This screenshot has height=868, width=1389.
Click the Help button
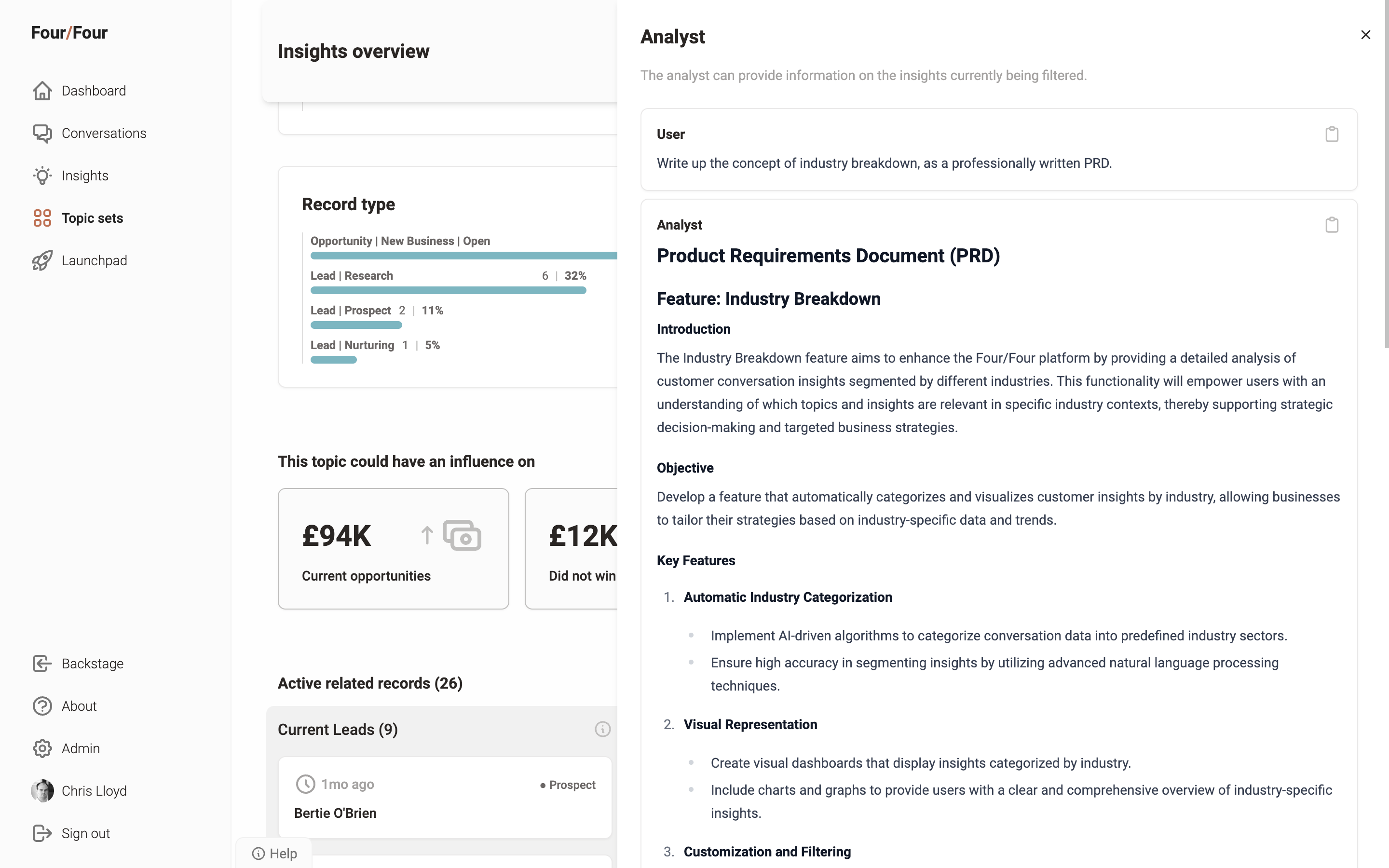[274, 854]
